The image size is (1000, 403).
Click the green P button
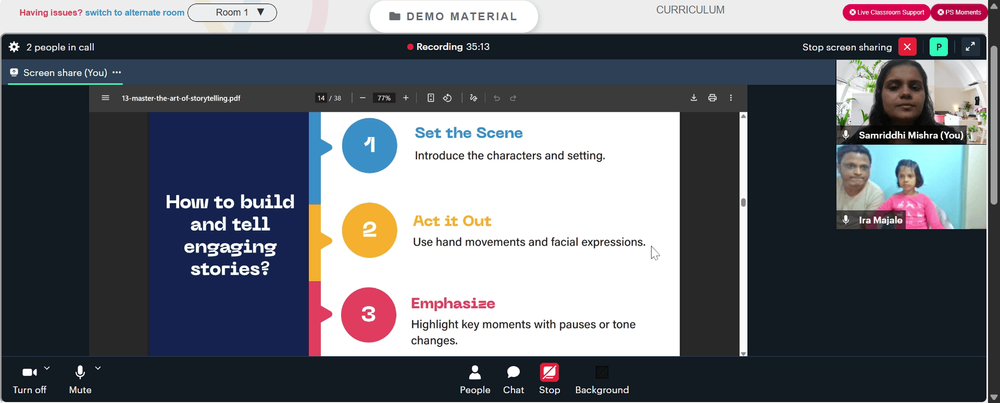[939, 47]
